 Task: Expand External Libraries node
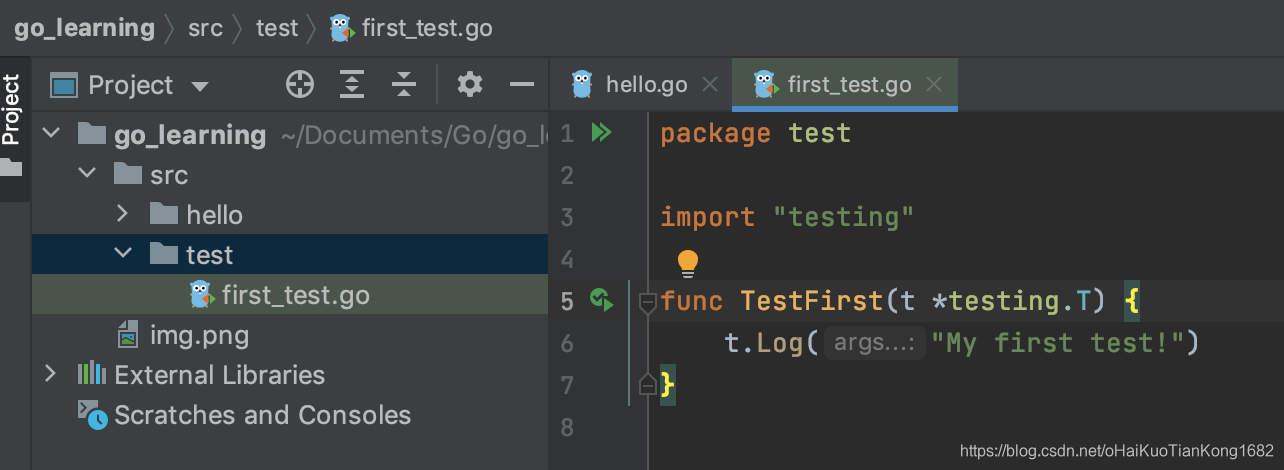[x=50, y=374]
